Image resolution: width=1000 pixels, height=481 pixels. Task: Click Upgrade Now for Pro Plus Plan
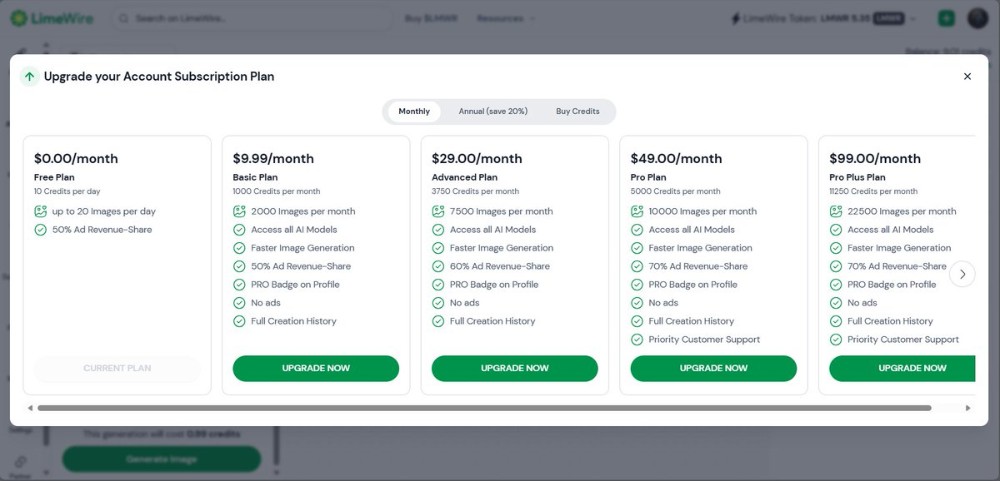(x=902, y=368)
